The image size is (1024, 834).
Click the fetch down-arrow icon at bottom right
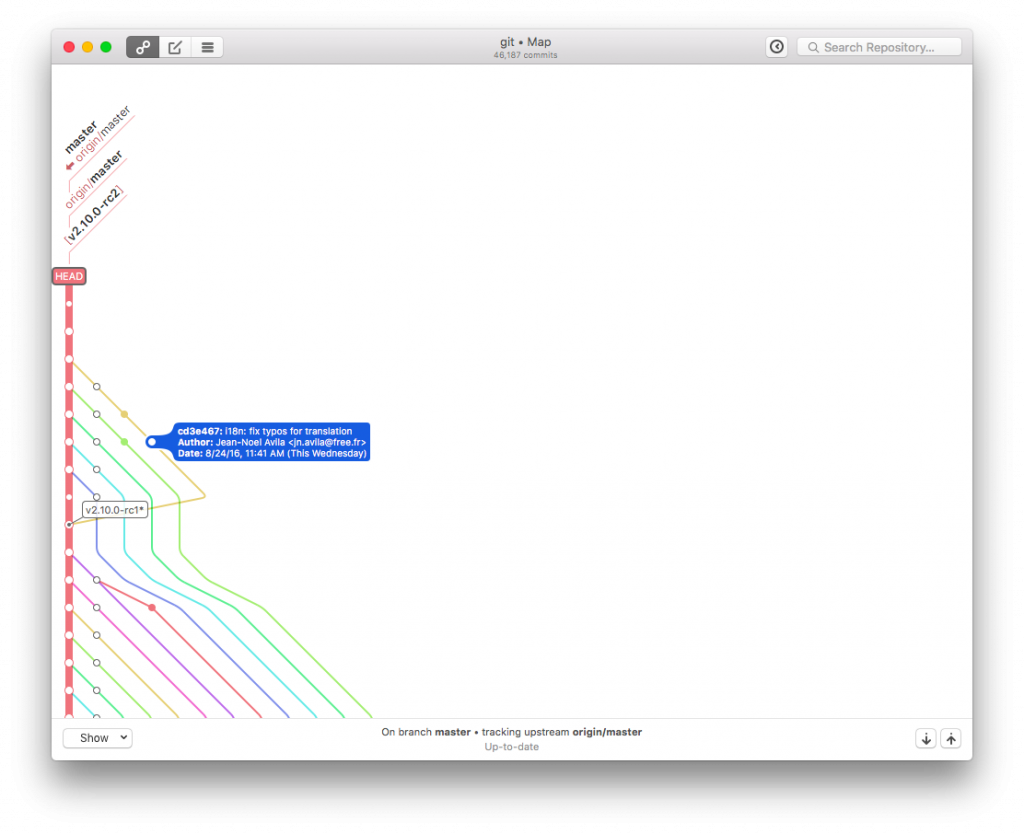(925, 738)
